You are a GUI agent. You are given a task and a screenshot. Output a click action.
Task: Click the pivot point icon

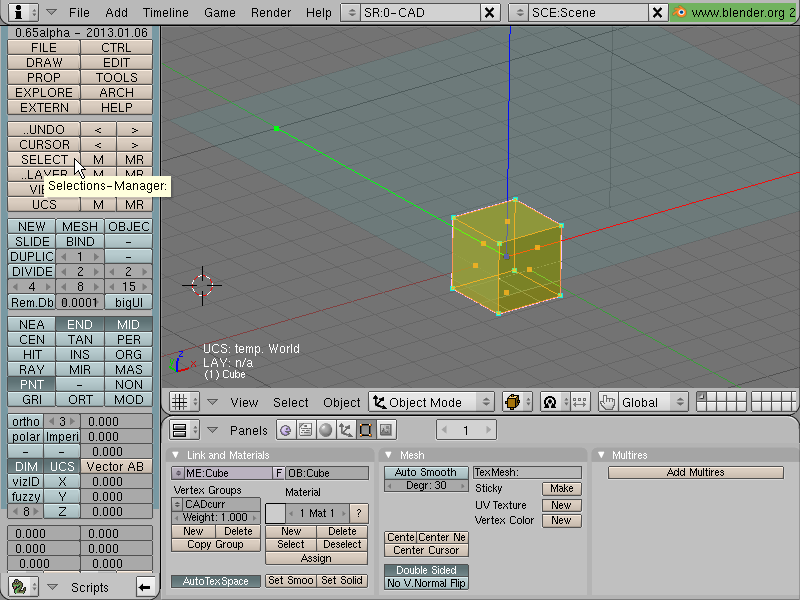click(x=550, y=402)
